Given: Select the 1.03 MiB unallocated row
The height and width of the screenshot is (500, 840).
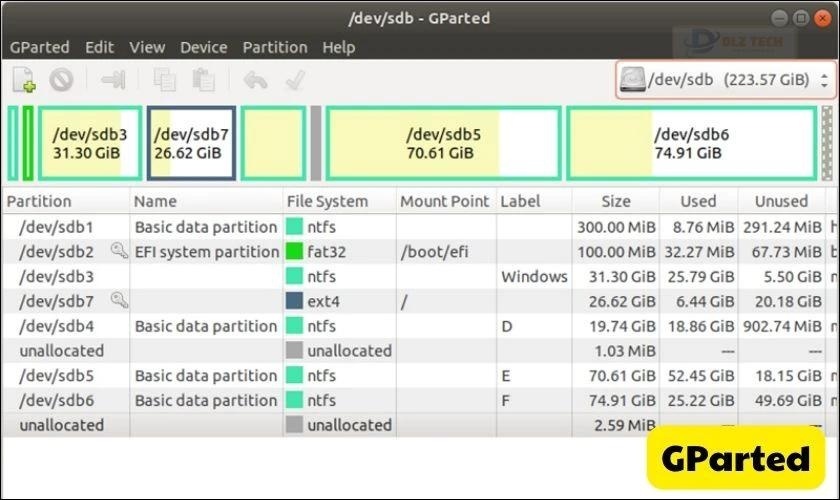Looking at the screenshot, I should click(x=418, y=350).
